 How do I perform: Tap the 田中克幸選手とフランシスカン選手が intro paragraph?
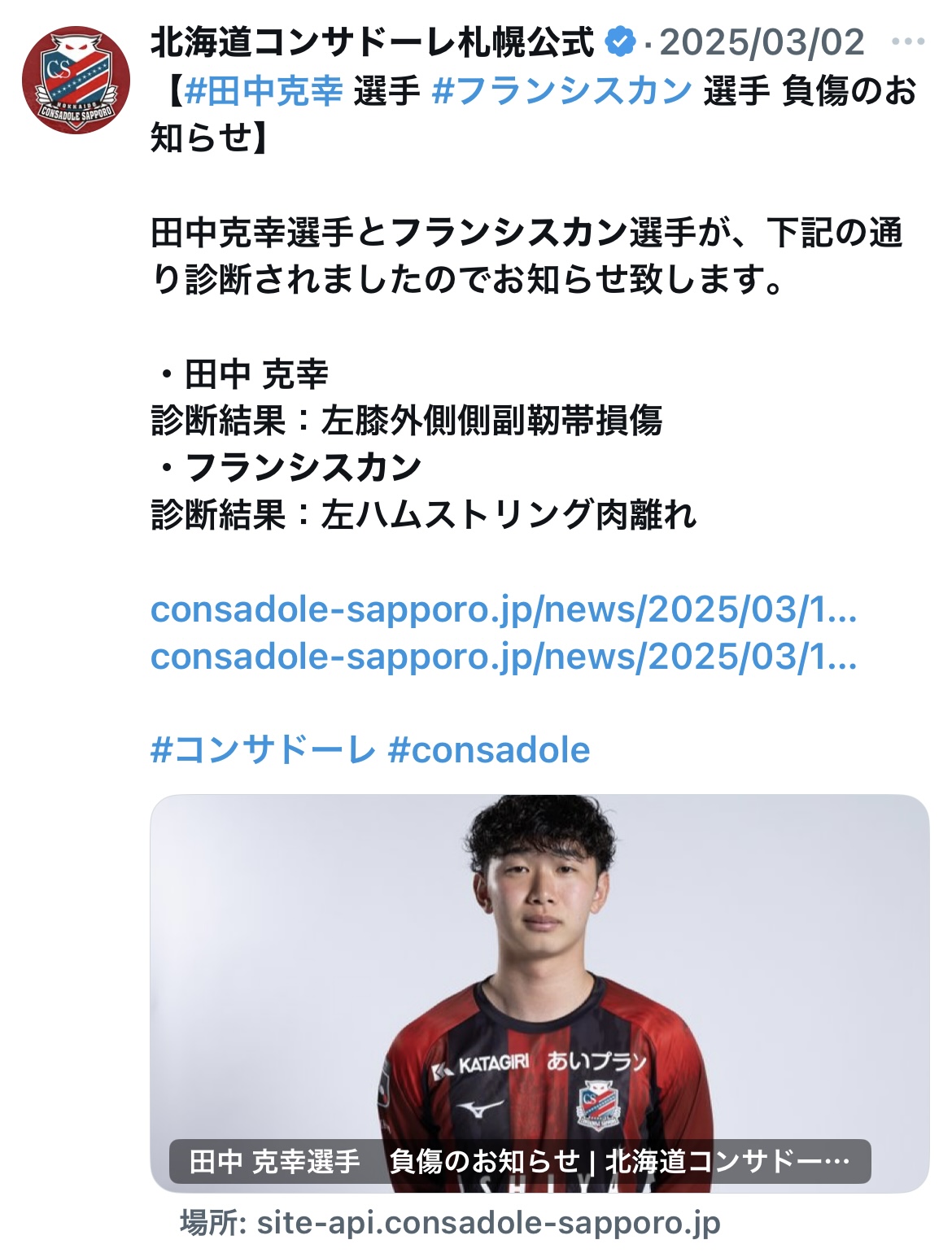tap(527, 256)
